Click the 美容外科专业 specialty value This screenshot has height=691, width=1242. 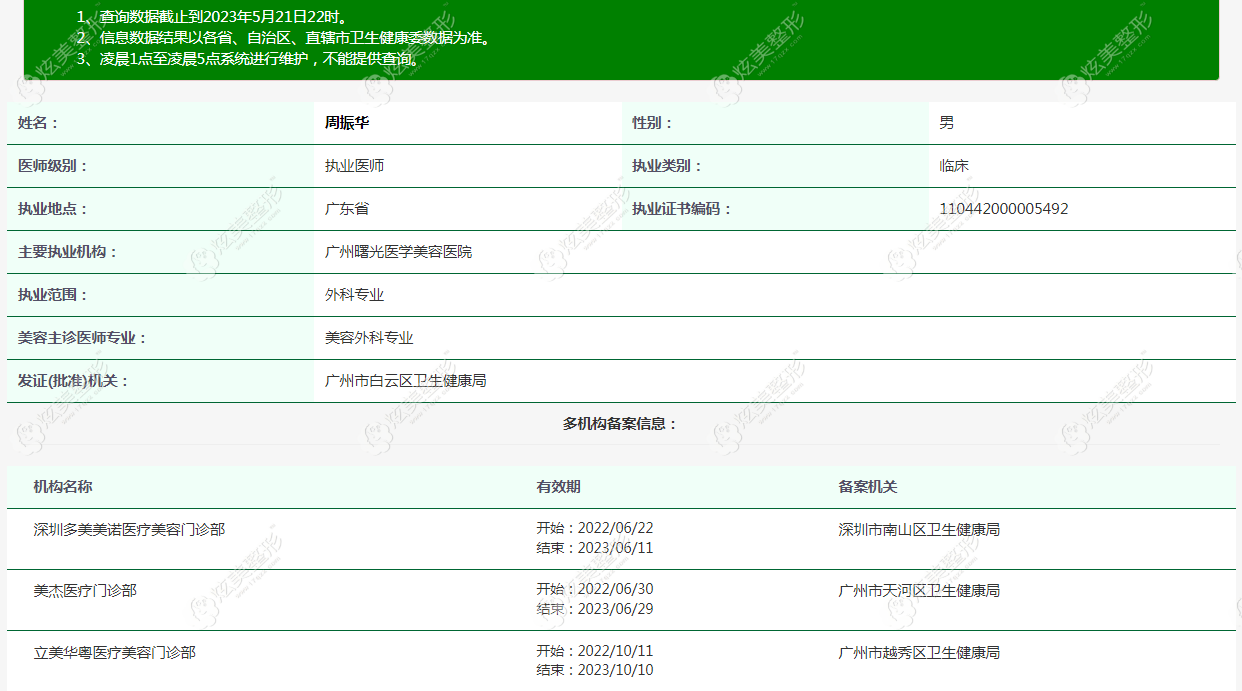click(369, 338)
